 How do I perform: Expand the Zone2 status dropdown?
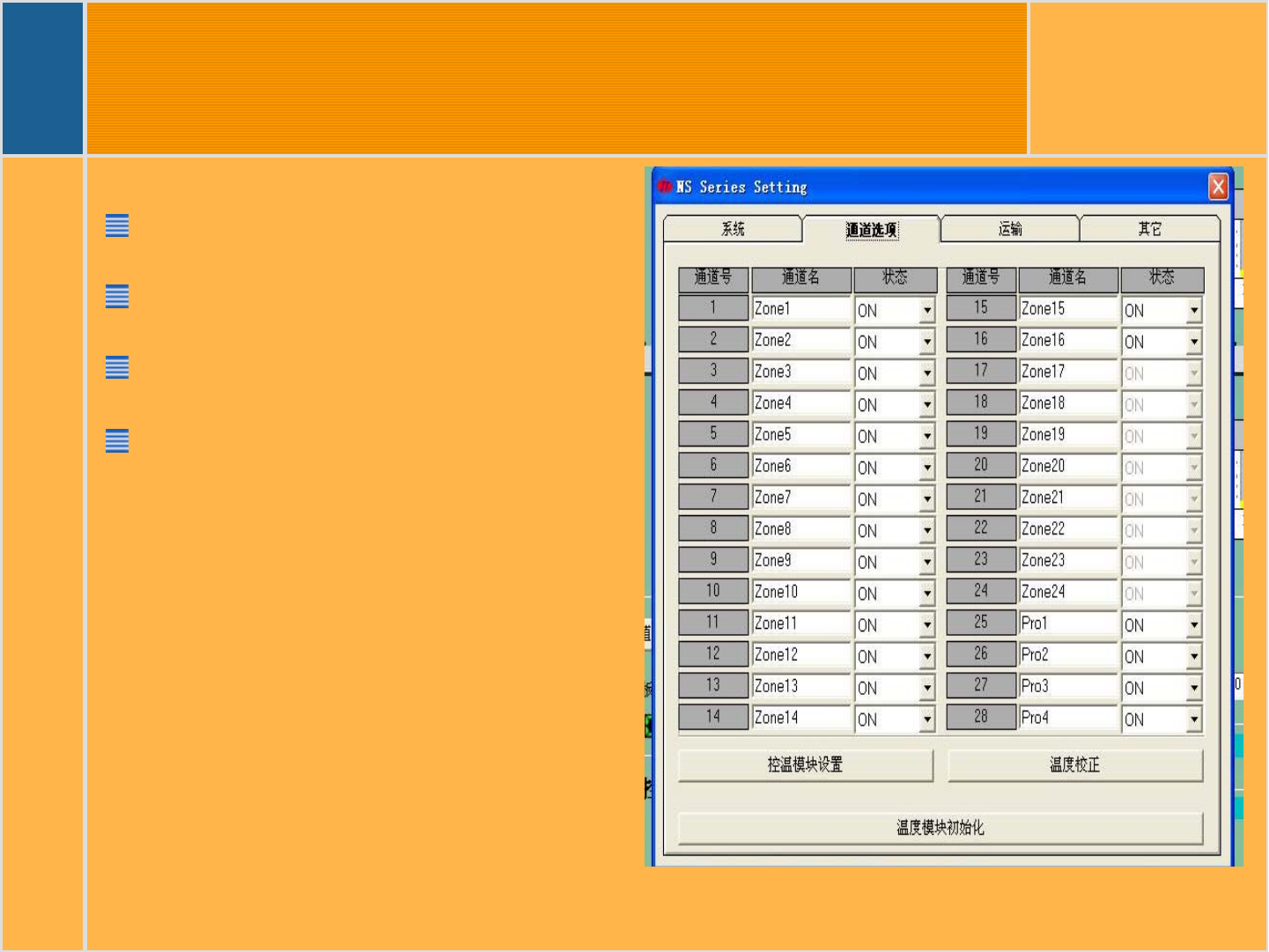click(926, 342)
